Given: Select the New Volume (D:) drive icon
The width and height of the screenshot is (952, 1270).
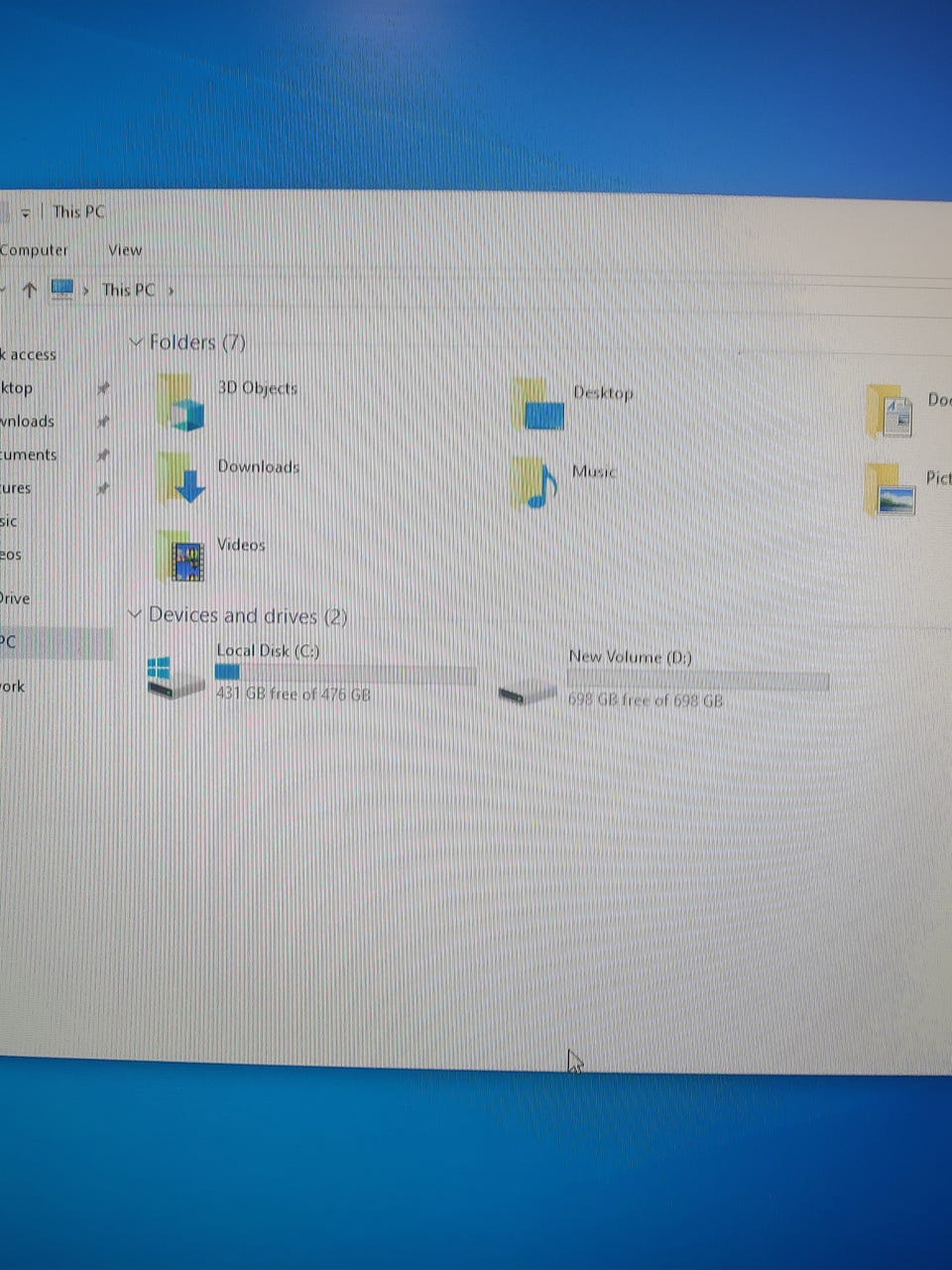Looking at the screenshot, I should [x=528, y=693].
